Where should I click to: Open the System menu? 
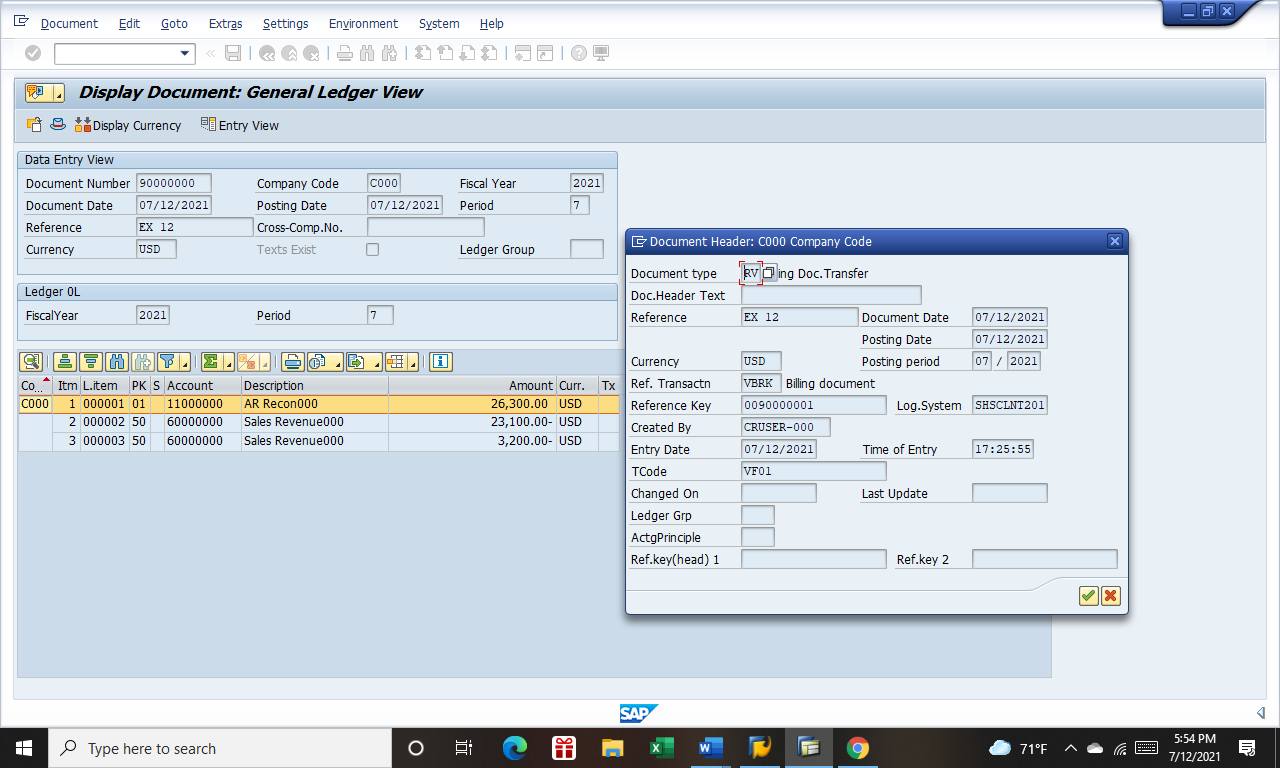(x=439, y=23)
